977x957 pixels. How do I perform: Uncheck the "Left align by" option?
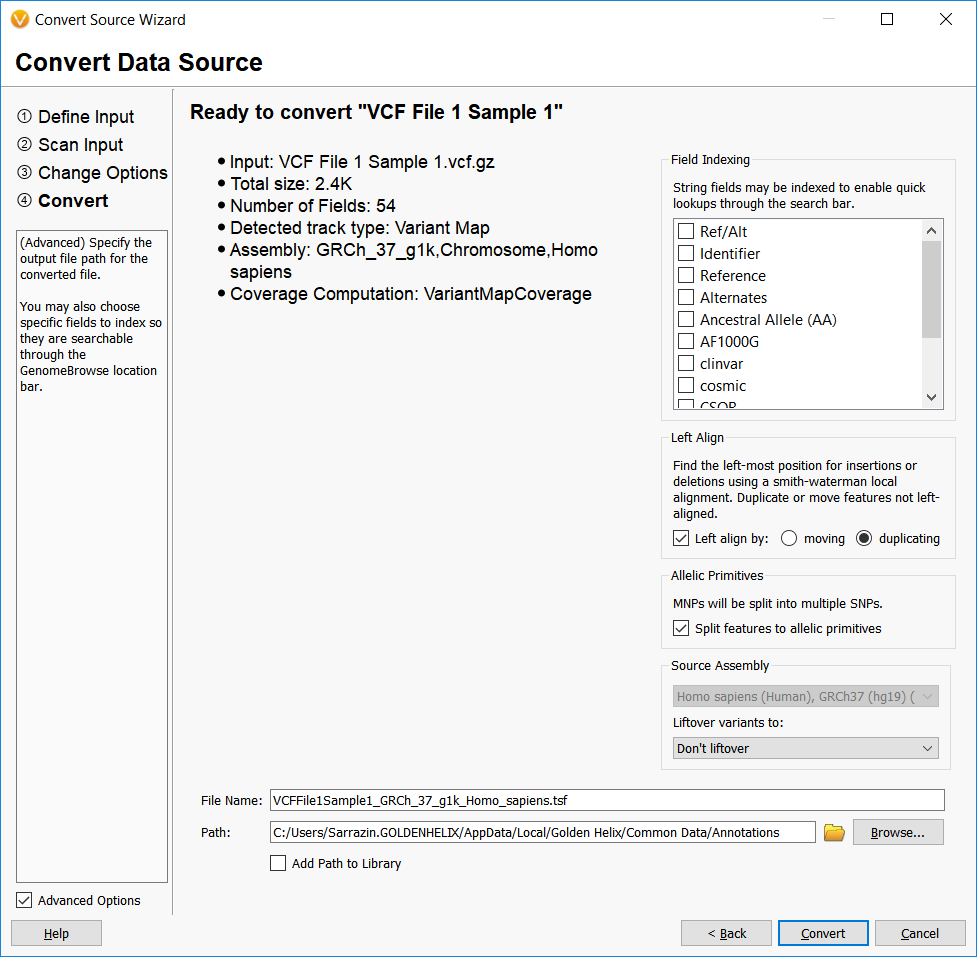681,538
